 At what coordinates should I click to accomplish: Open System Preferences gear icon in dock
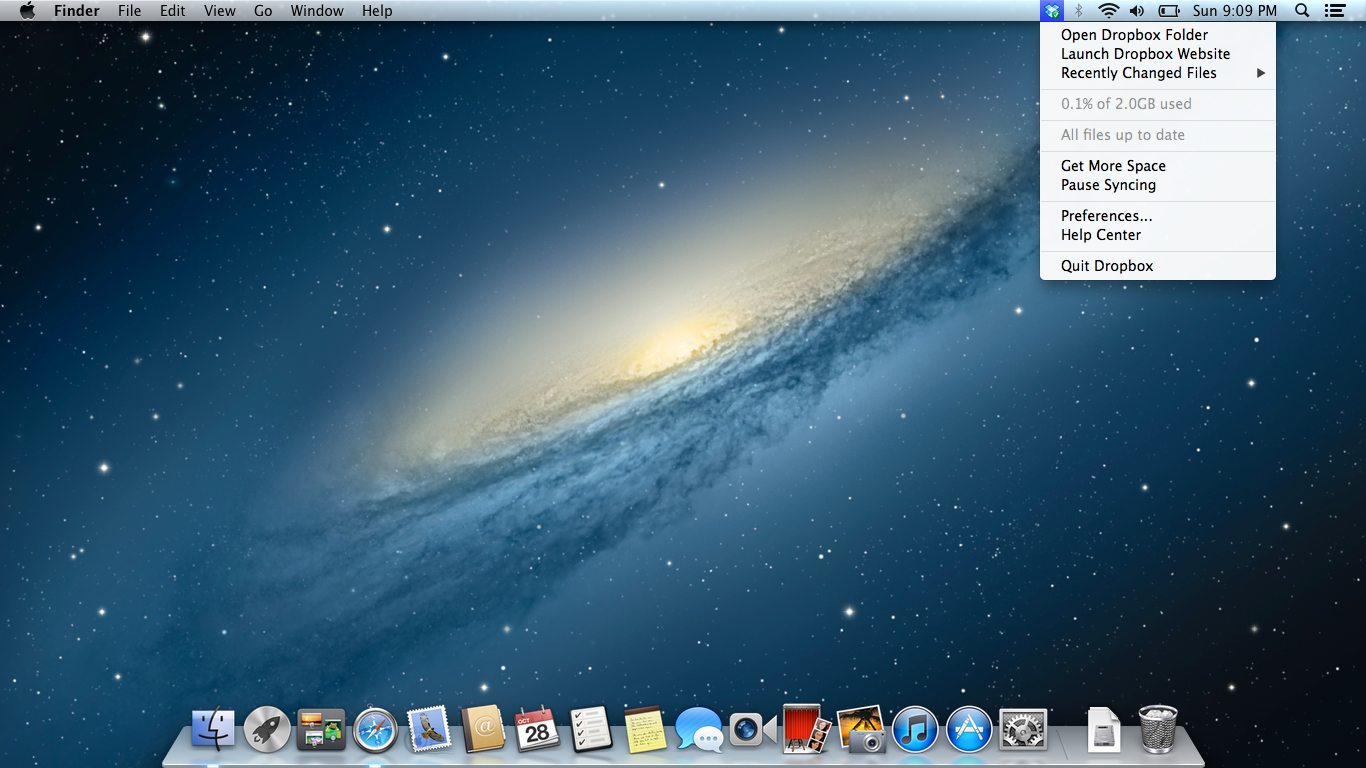tap(1022, 730)
